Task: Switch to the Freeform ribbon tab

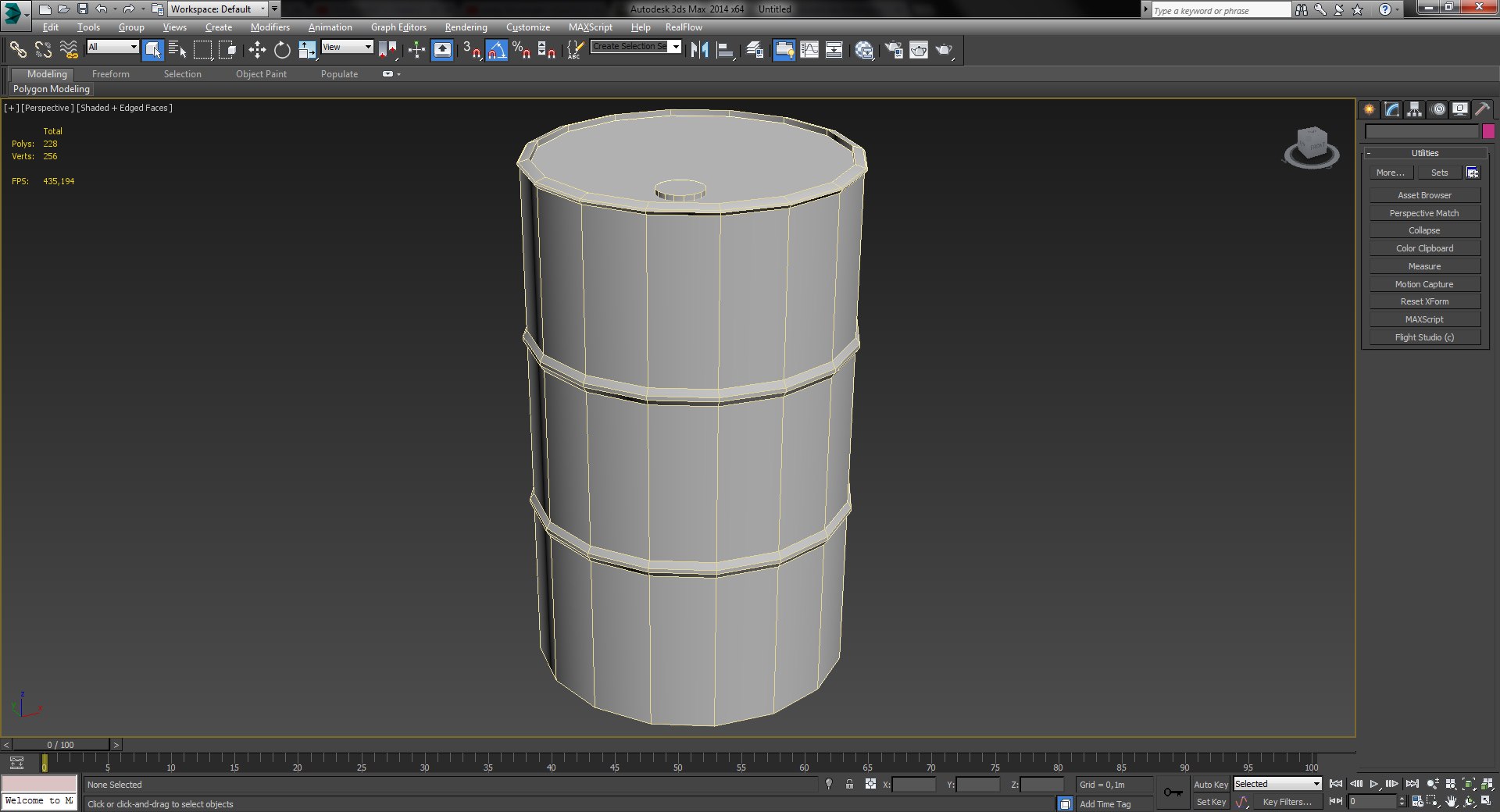Action: [x=111, y=74]
